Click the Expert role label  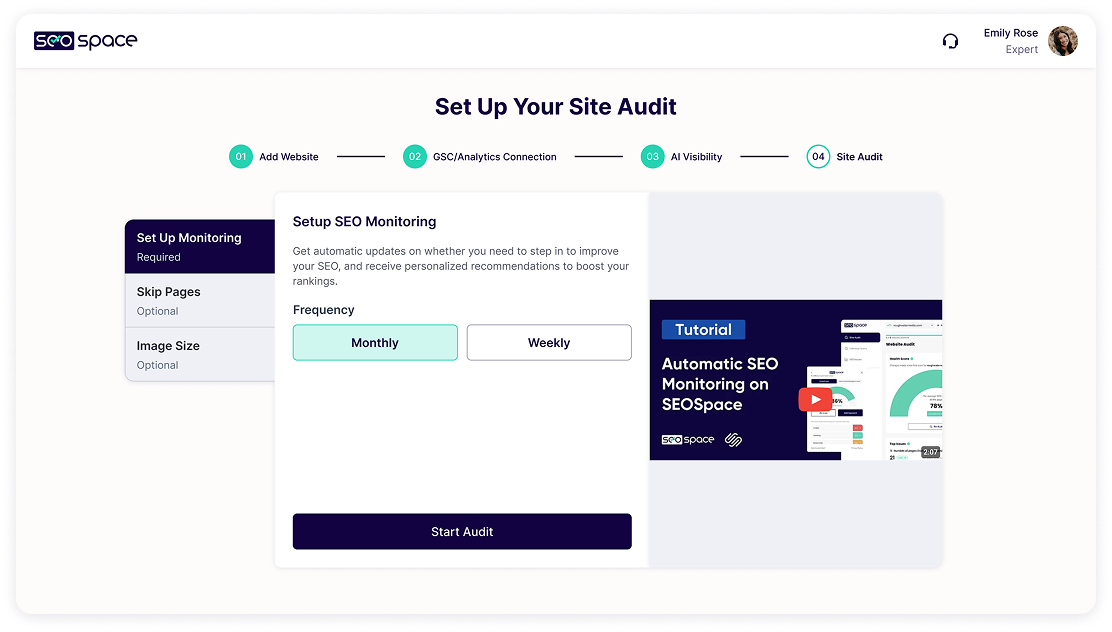[x=1021, y=50]
